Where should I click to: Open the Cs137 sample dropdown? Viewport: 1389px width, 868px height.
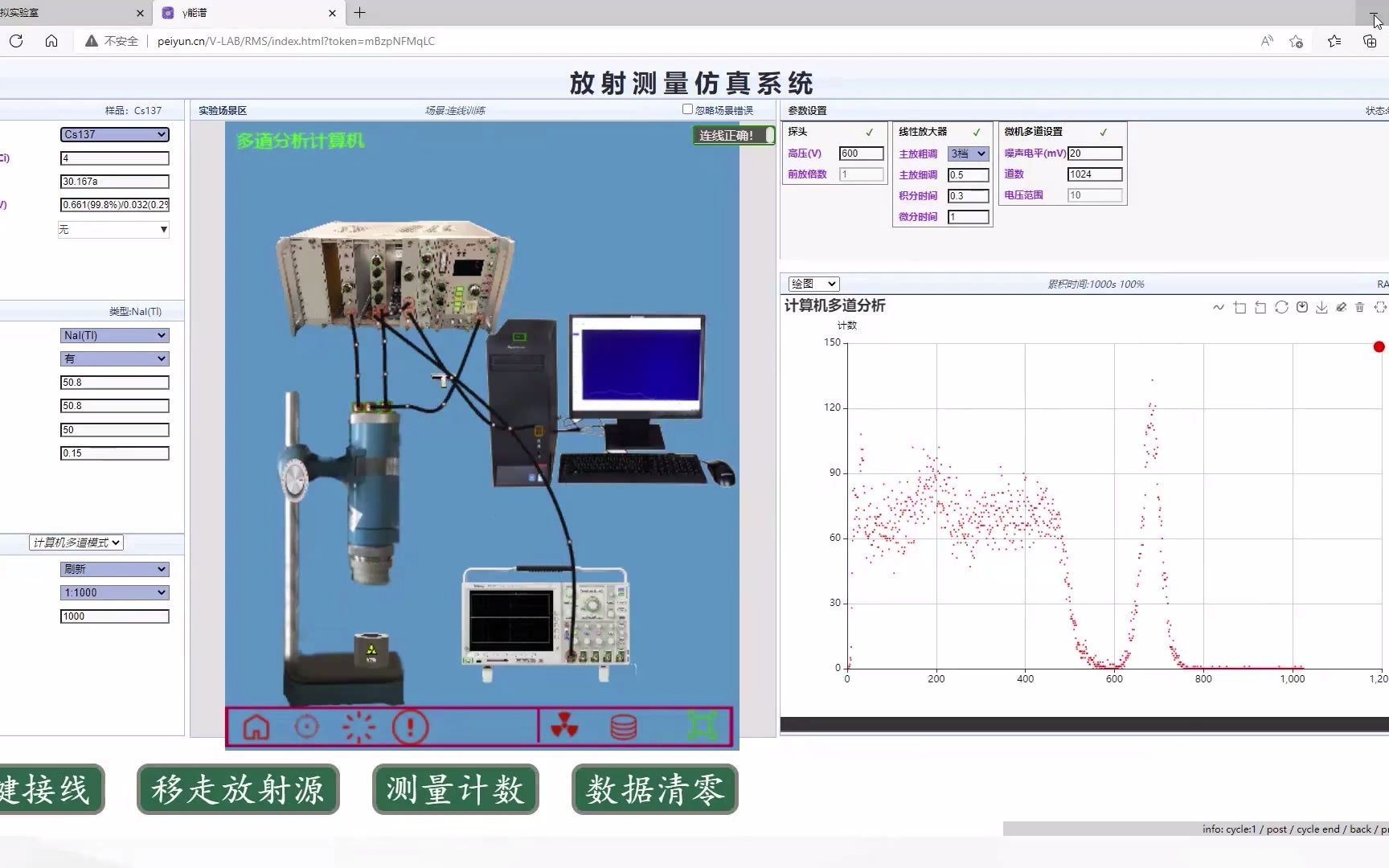pyautogui.click(x=114, y=134)
